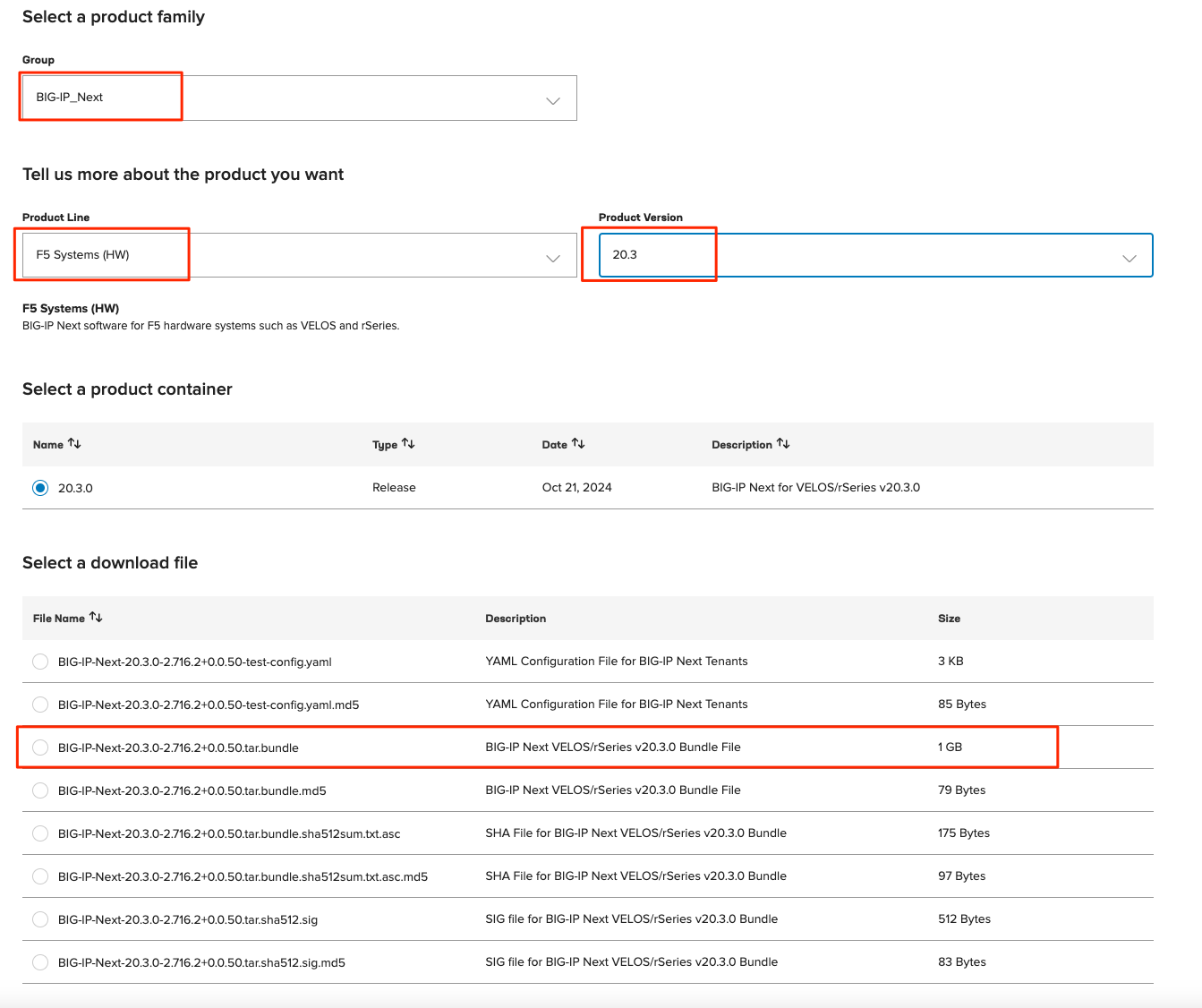
Task: Click the v20.3.0 Bundle File description for 1 GB
Action: coord(613,747)
